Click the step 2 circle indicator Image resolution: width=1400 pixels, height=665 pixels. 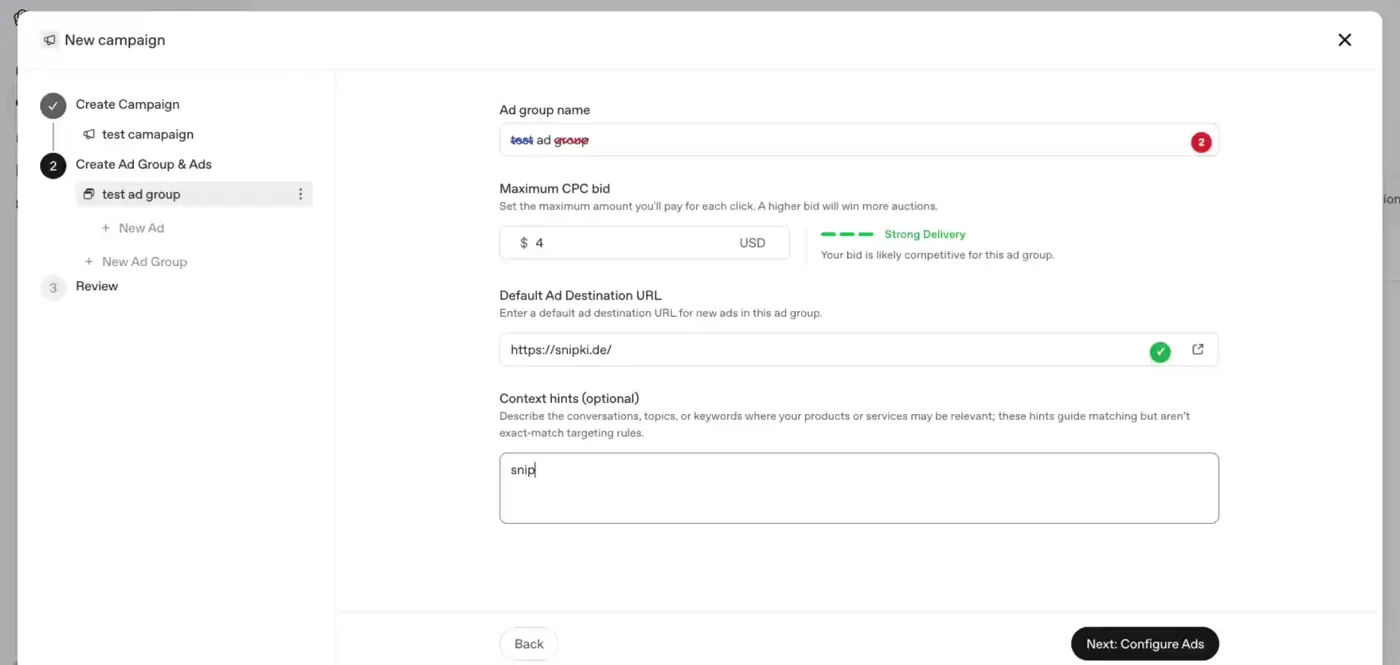53,165
